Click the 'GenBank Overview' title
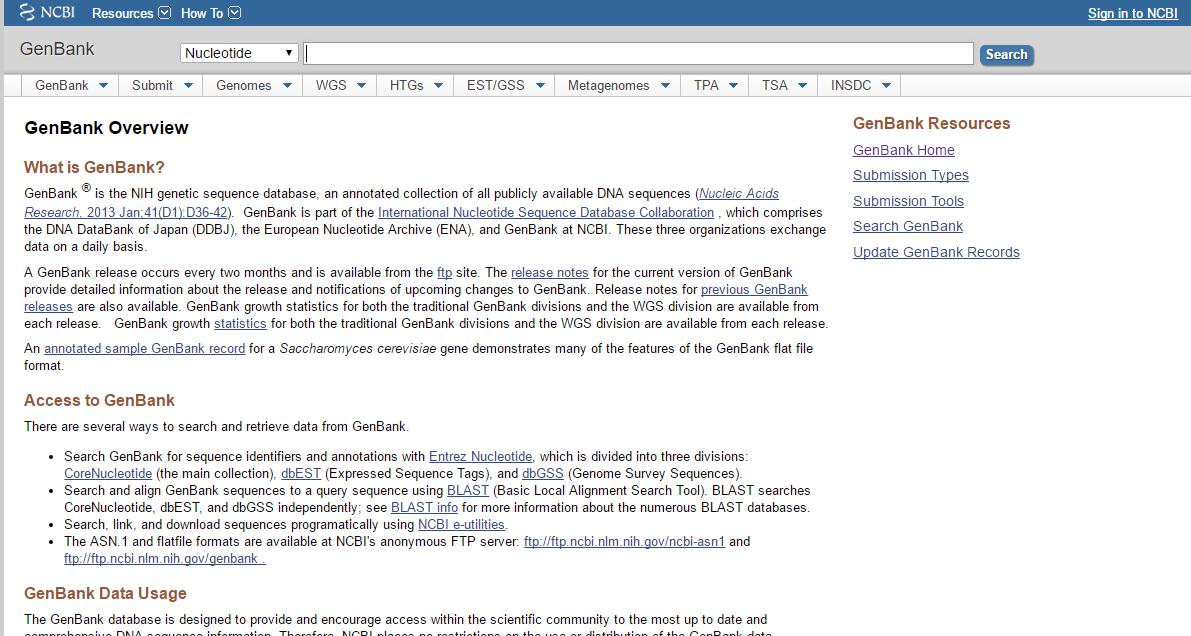1191x636 pixels. click(x=106, y=128)
